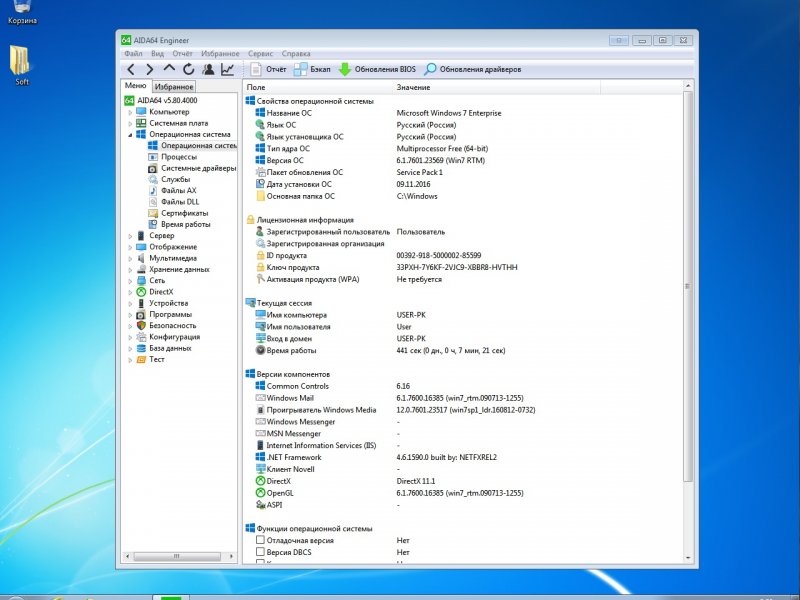The height and width of the screenshot is (600, 800).
Task: Select the Устройства icon in the tree
Action: tap(141, 303)
